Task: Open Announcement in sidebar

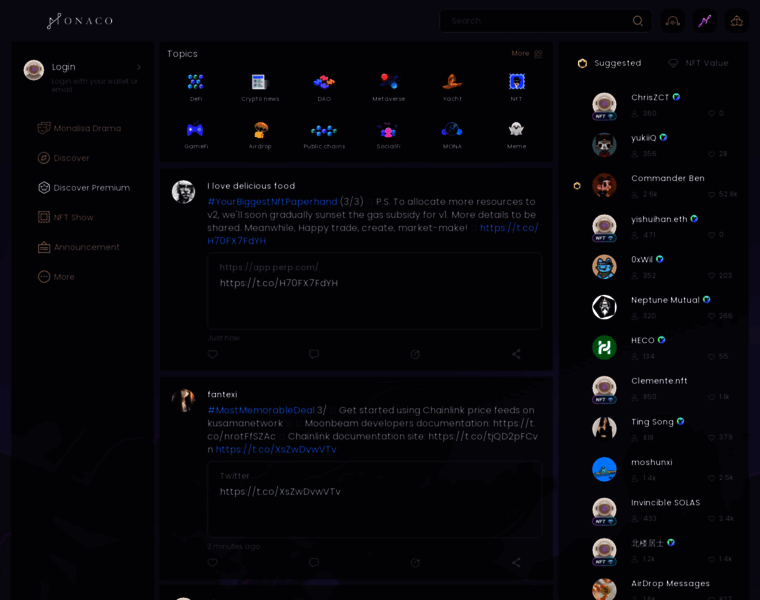Action: click(x=79, y=247)
